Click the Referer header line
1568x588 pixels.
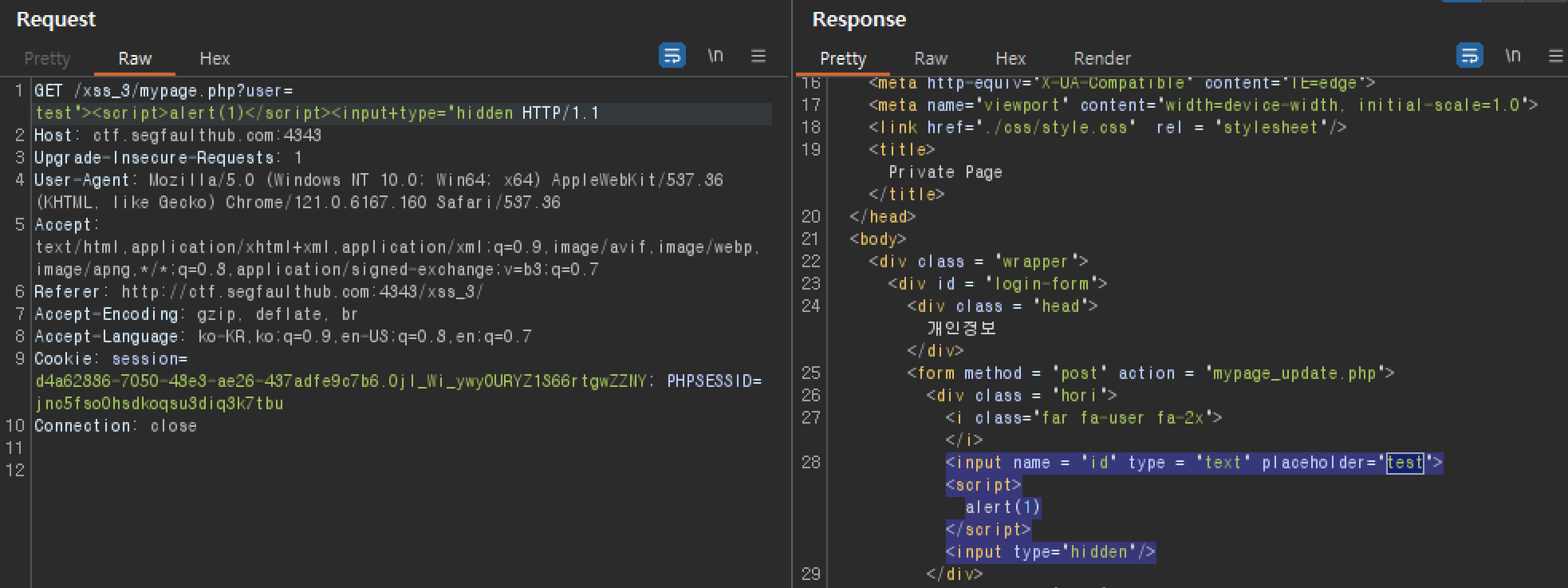(258, 292)
